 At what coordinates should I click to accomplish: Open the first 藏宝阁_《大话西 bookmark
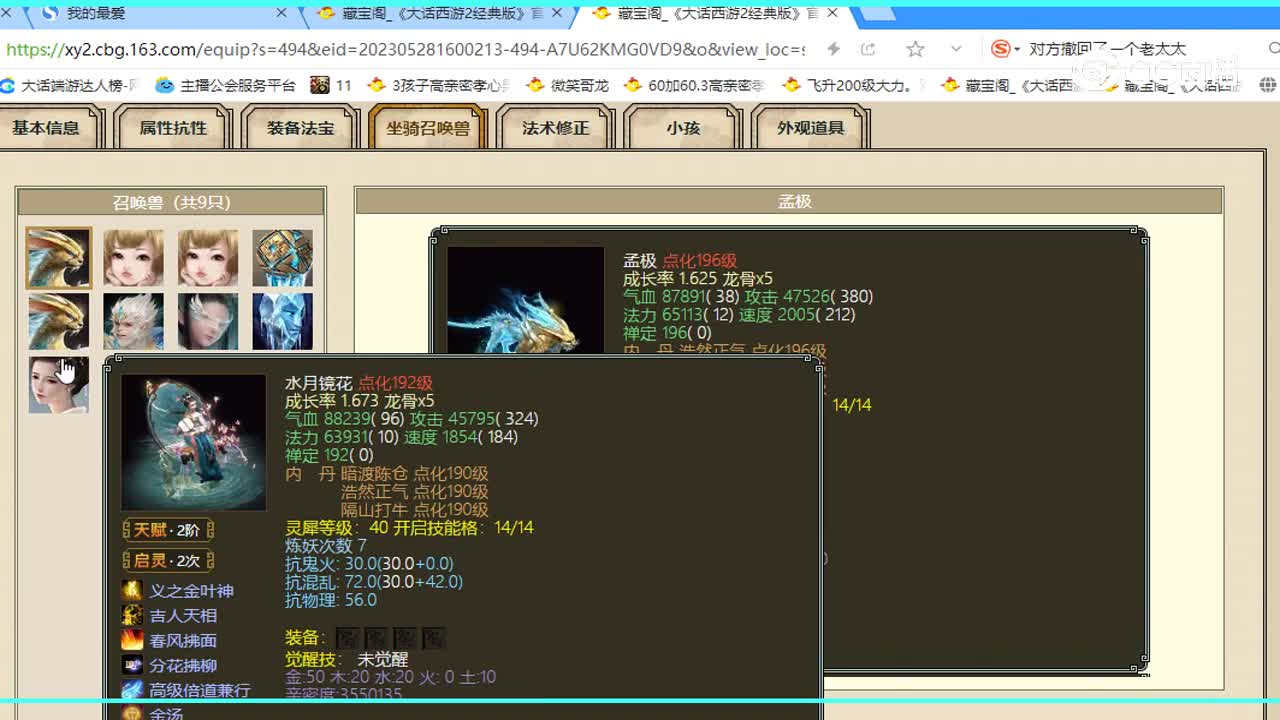click(x=1012, y=85)
